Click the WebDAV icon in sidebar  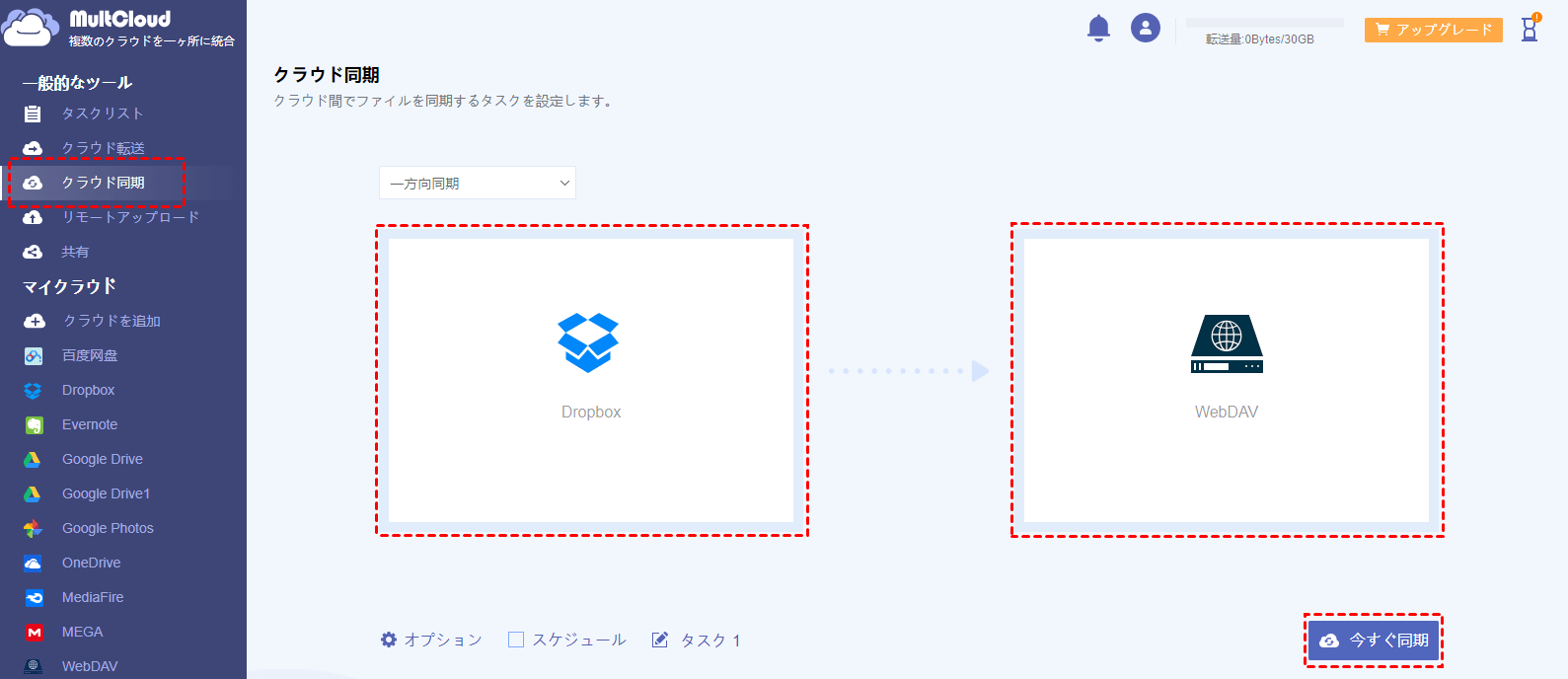34,667
